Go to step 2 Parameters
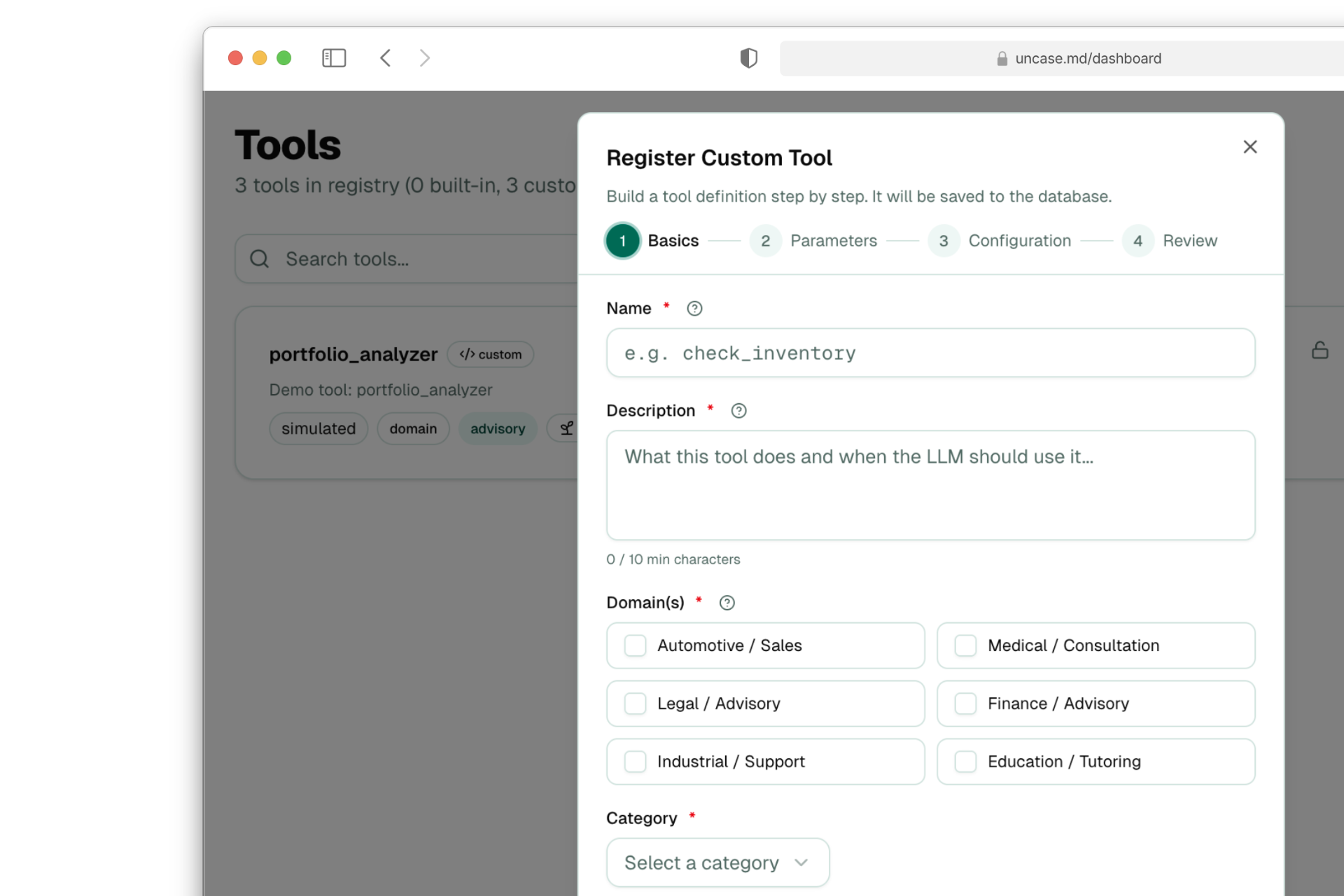Image resolution: width=1344 pixels, height=896 pixels. (765, 241)
